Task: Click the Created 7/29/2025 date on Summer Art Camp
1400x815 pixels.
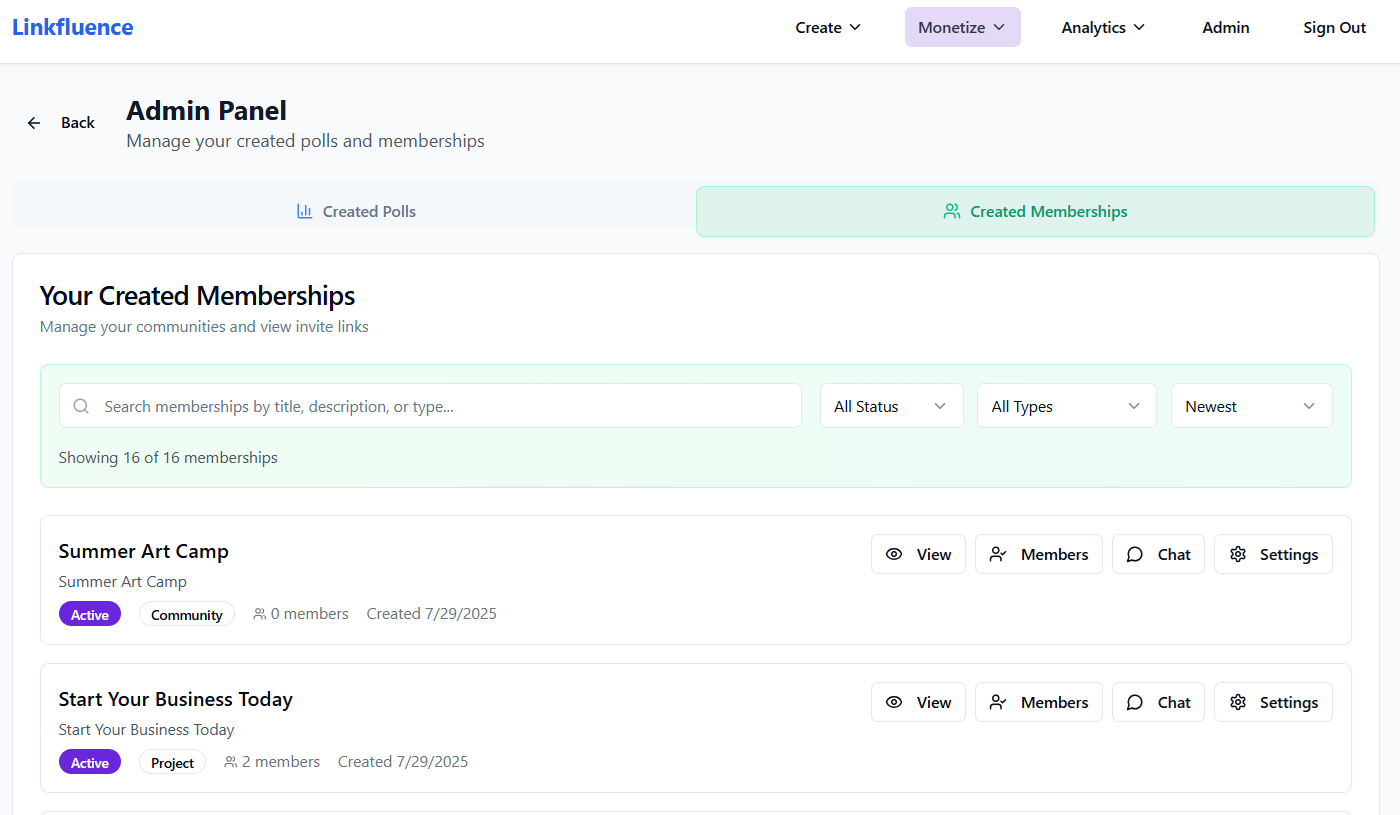Action: [x=432, y=614]
